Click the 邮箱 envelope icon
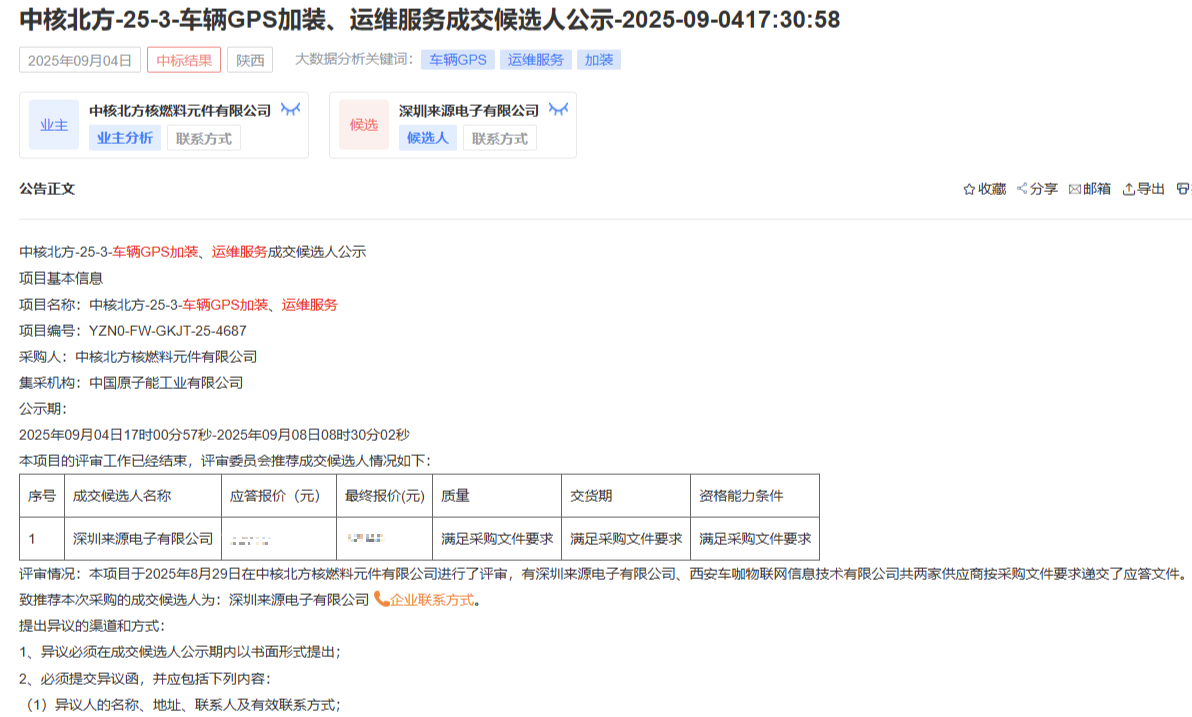The width and height of the screenshot is (1192, 717). 1074,189
